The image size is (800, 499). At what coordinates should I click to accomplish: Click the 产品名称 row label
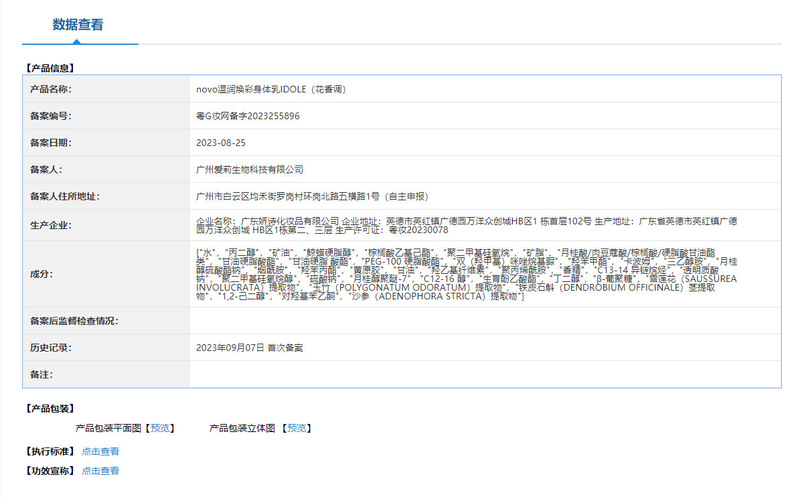51,89
